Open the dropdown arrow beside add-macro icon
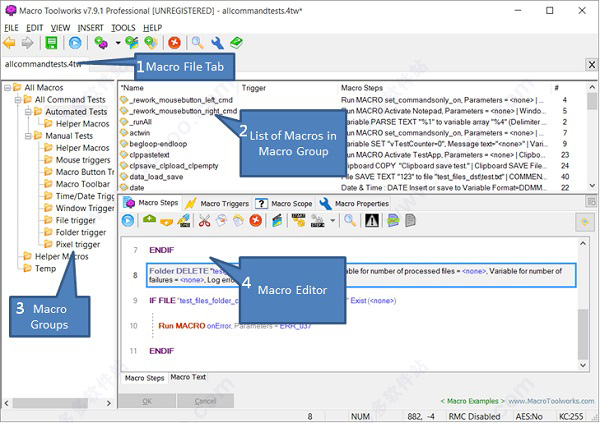 [x=118, y=43]
